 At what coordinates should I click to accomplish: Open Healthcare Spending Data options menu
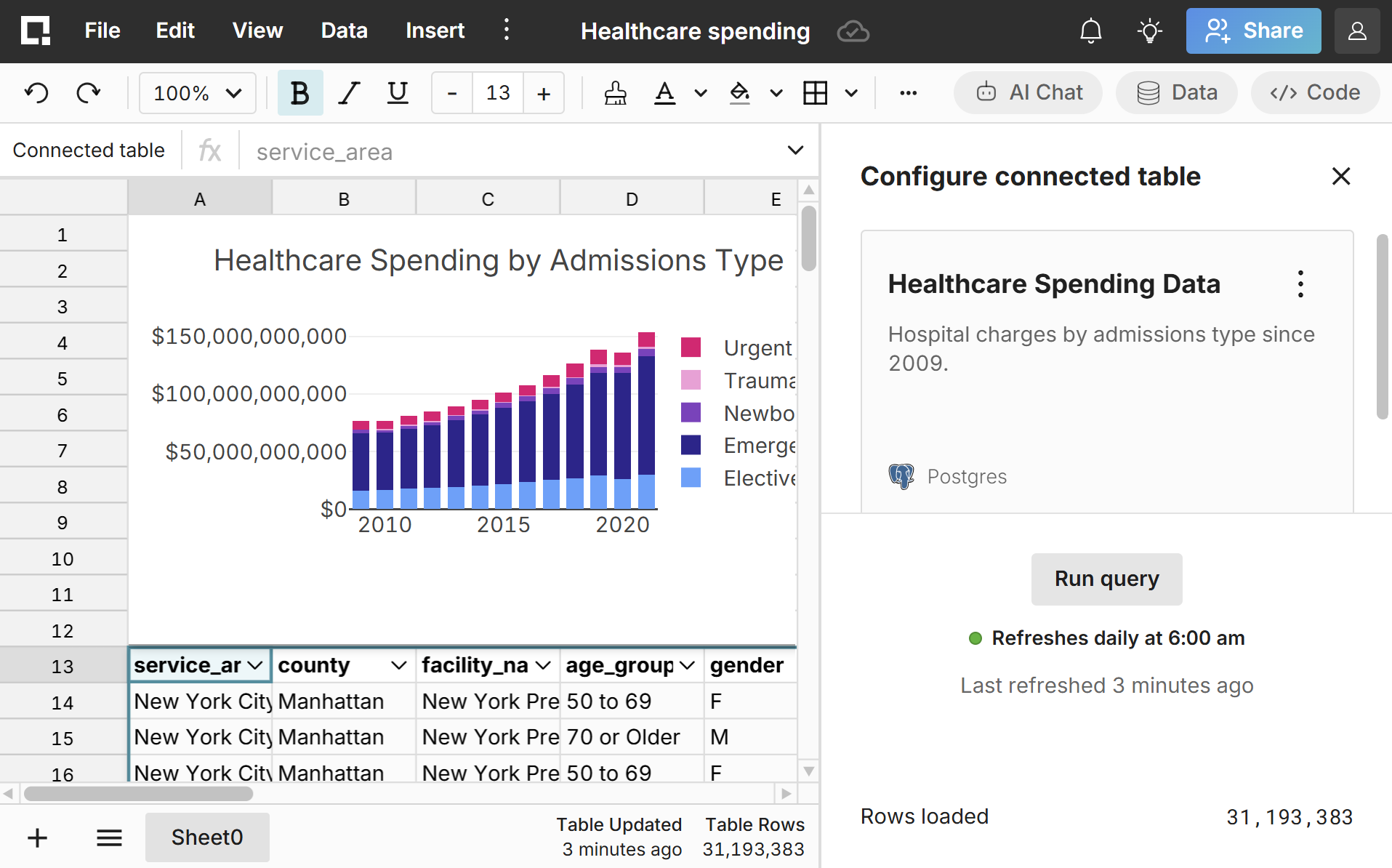[1300, 284]
